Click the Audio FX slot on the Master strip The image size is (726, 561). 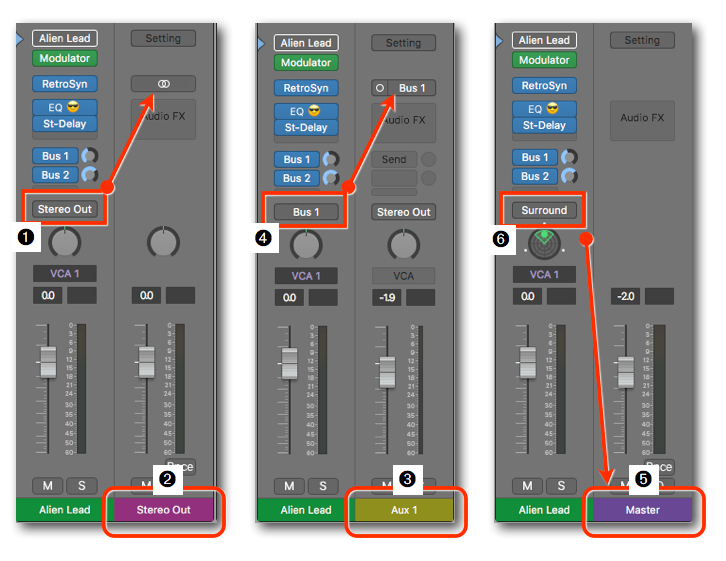click(642, 118)
